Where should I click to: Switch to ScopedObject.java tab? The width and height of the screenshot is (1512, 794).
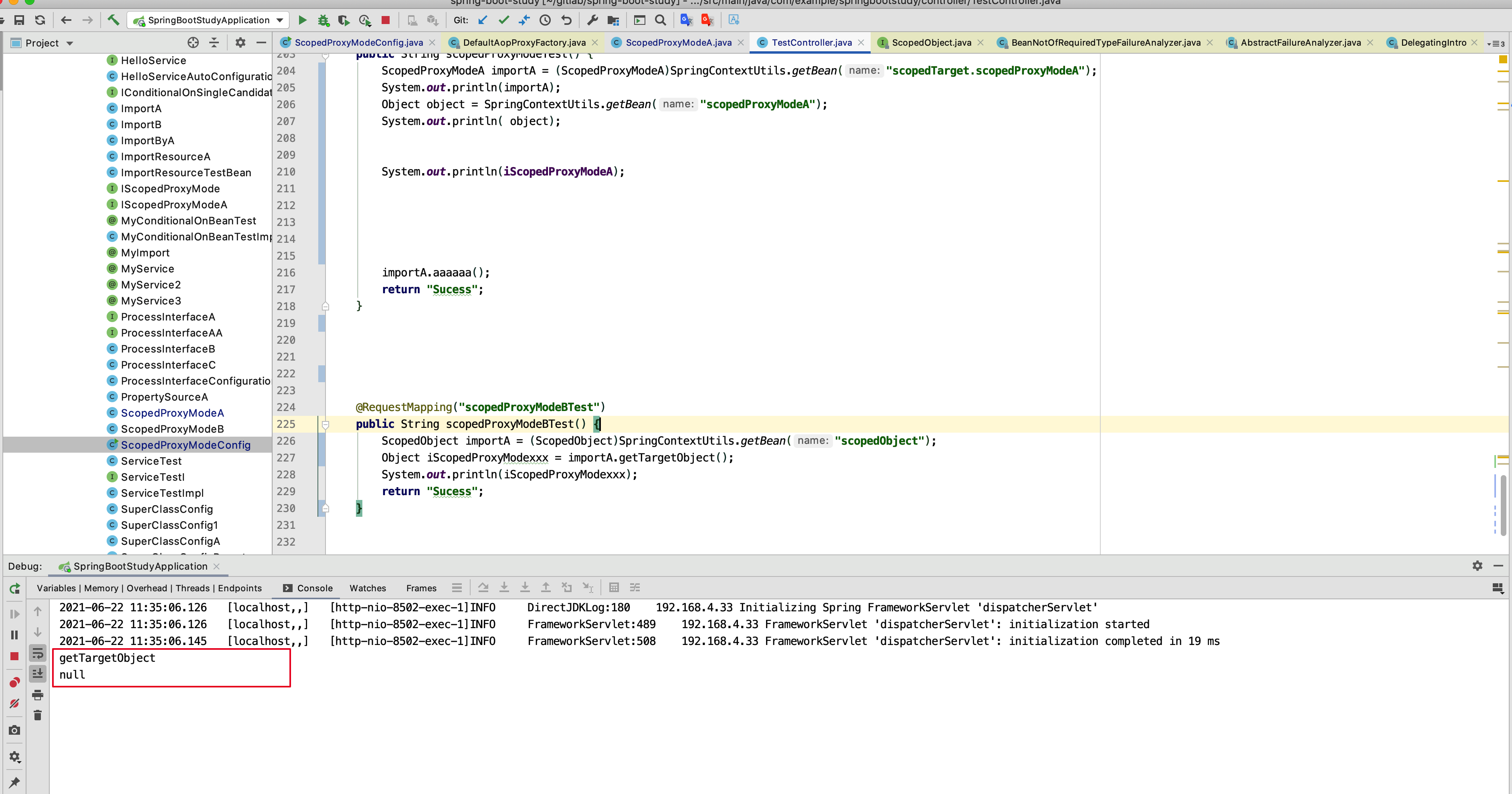coord(931,43)
